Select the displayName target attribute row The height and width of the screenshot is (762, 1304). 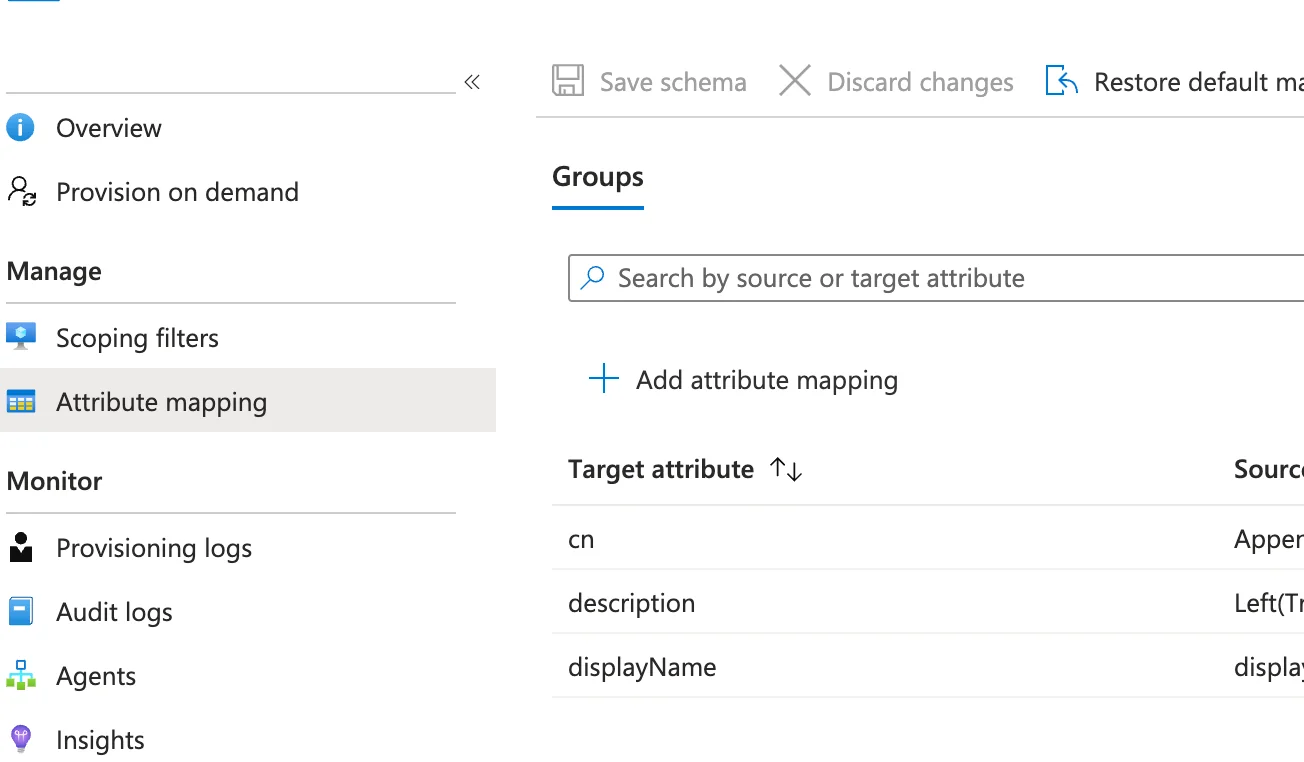(x=928, y=667)
